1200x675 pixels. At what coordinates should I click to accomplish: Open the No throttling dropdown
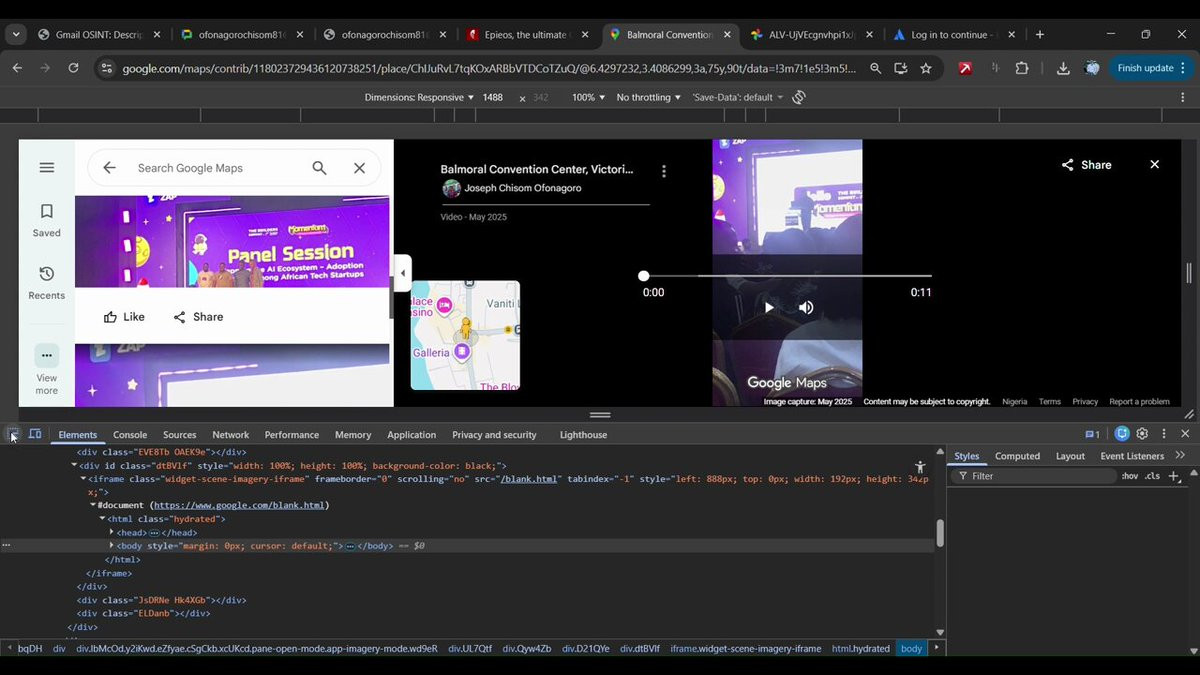click(x=648, y=97)
